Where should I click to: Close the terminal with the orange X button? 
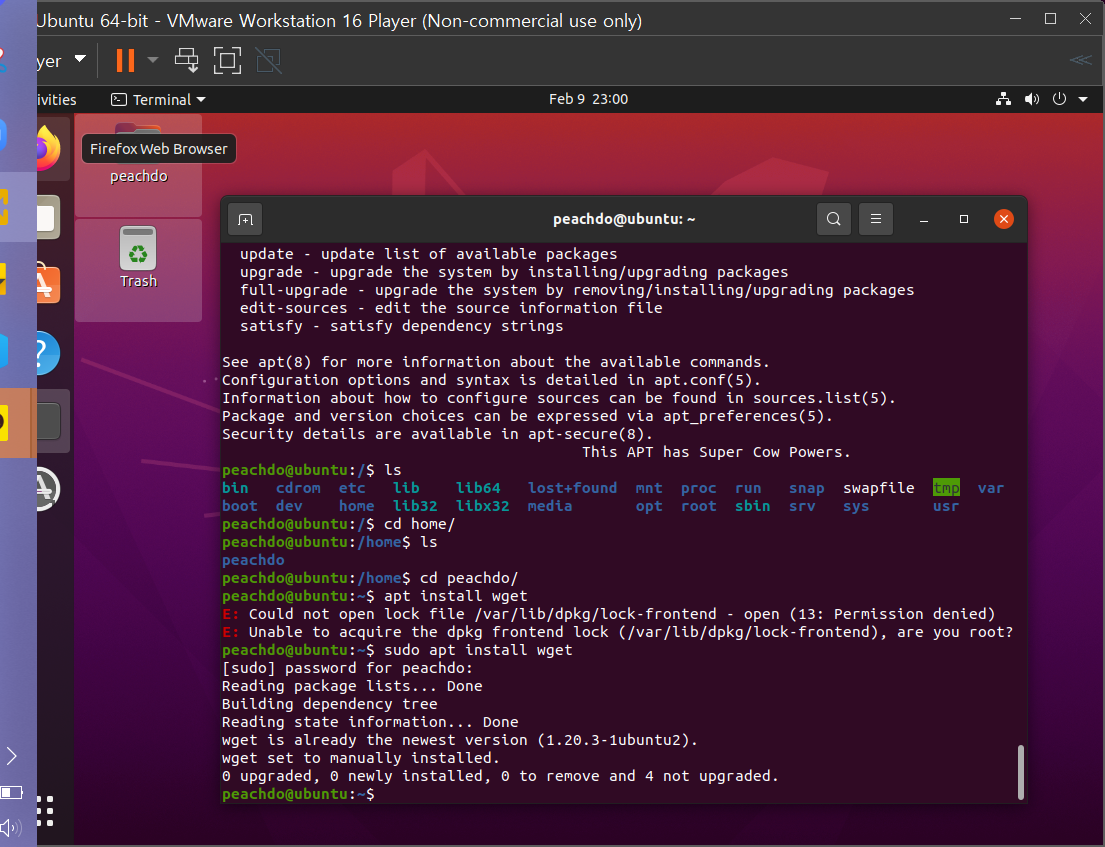click(1004, 219)
